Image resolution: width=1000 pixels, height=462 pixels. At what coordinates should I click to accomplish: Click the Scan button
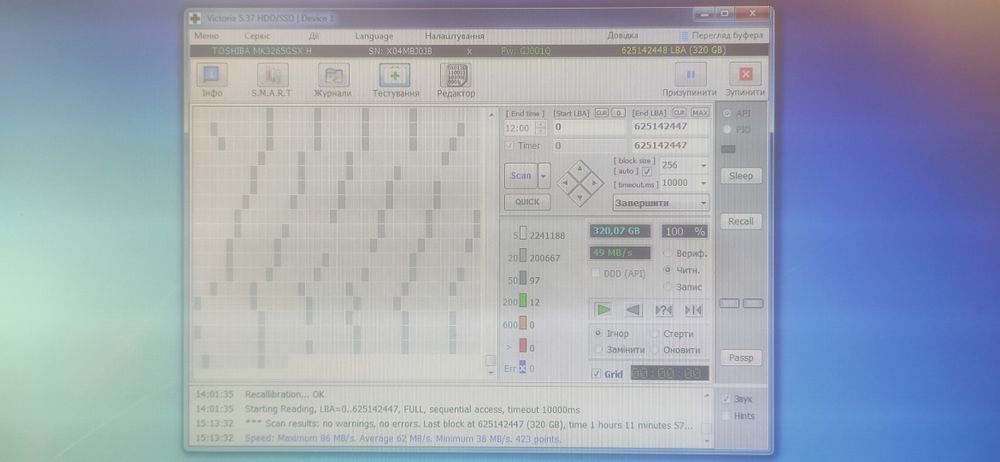tap(521, 175)
